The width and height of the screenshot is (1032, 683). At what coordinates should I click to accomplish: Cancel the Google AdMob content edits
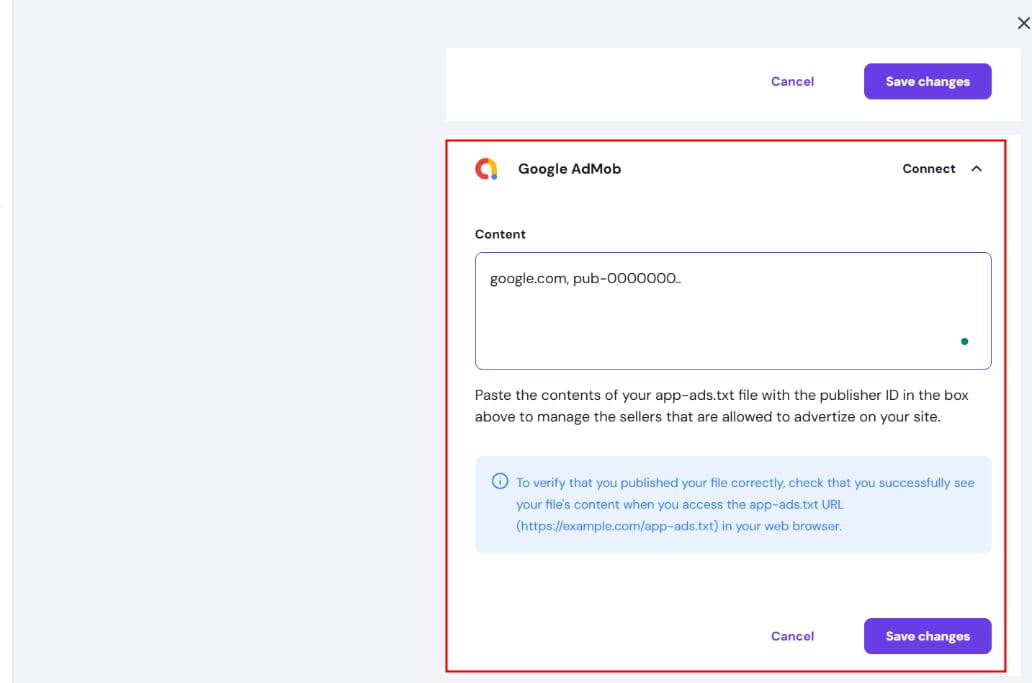tap(792, 636)
